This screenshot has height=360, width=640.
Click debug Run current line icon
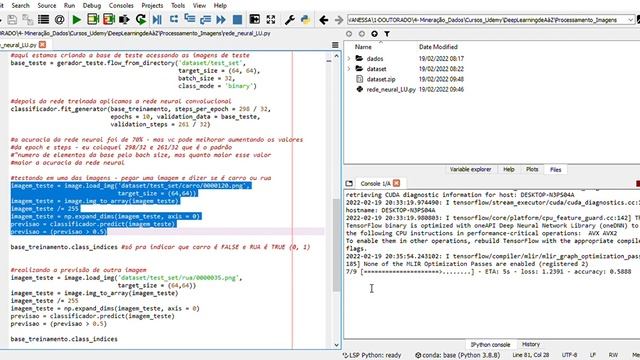173,20
